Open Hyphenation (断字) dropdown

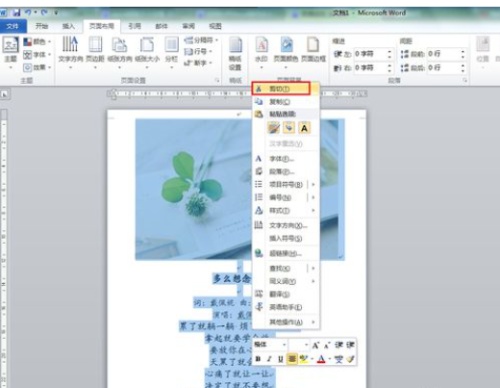(x=199, y=63)
